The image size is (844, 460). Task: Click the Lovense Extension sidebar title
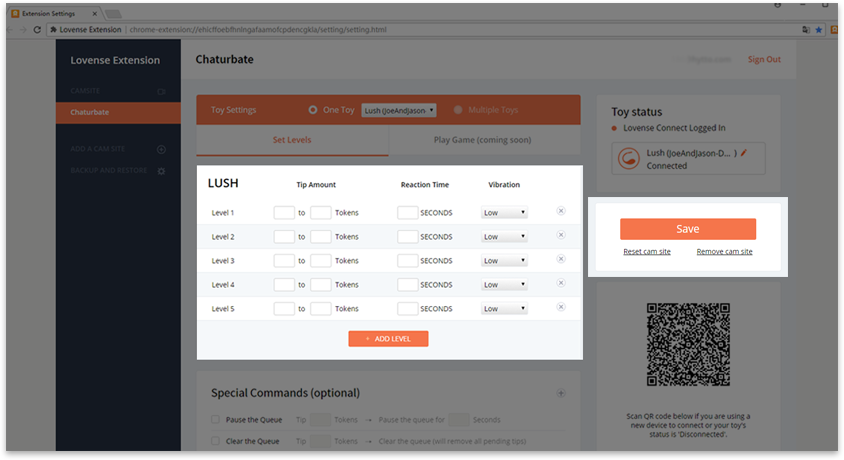tap(115, 60)
